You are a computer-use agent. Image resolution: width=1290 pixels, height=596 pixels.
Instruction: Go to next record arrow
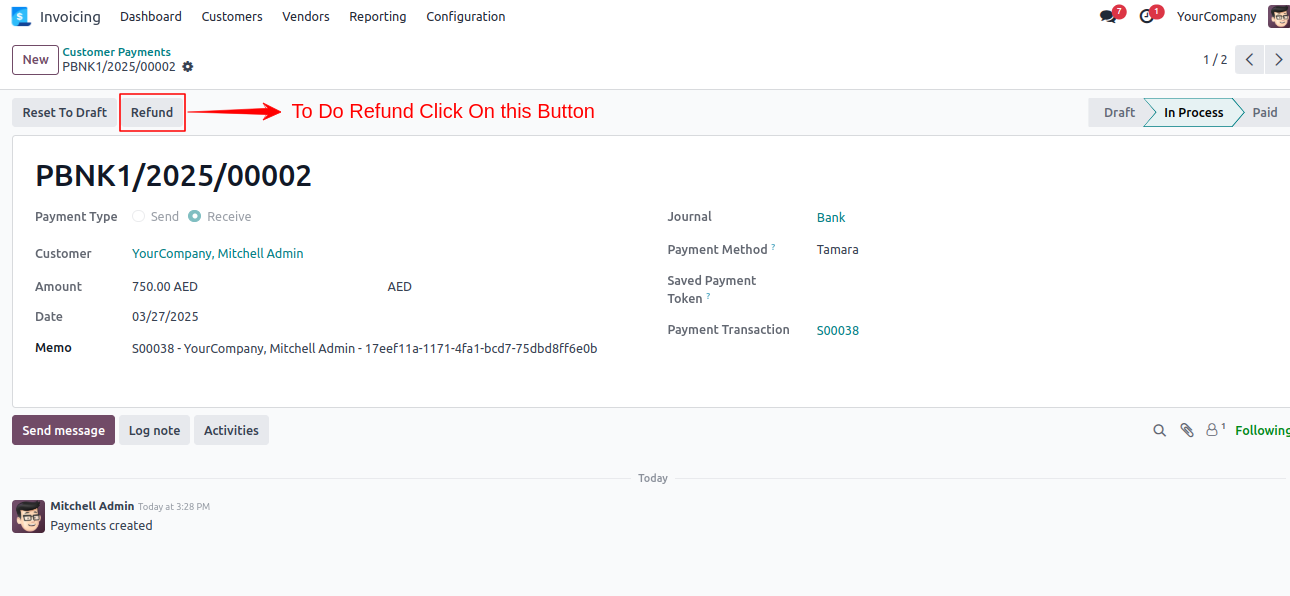tap(1278, 60)
